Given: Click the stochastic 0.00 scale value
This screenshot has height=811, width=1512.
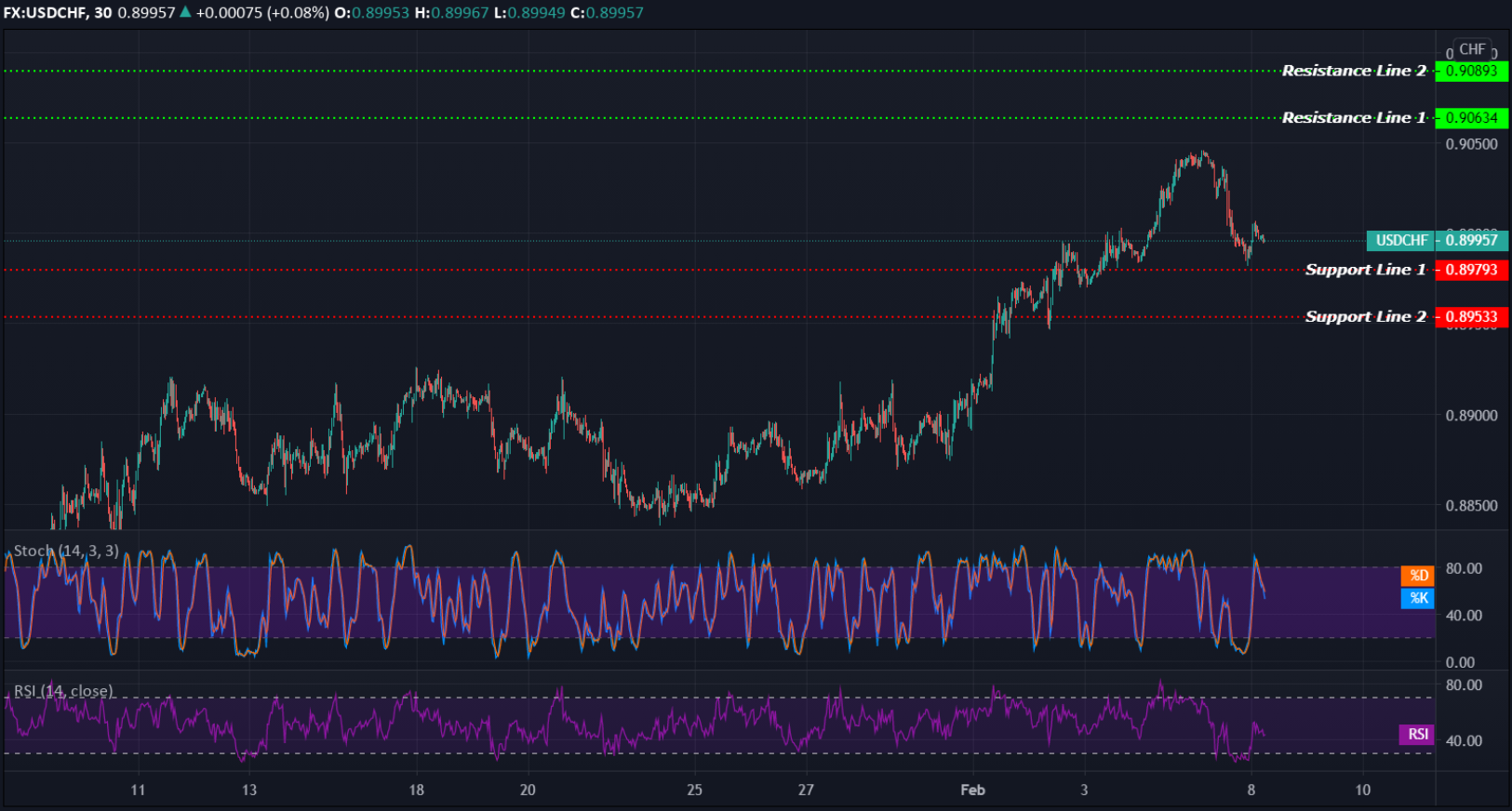Looking at the screenshot, I should point(1460,662).
